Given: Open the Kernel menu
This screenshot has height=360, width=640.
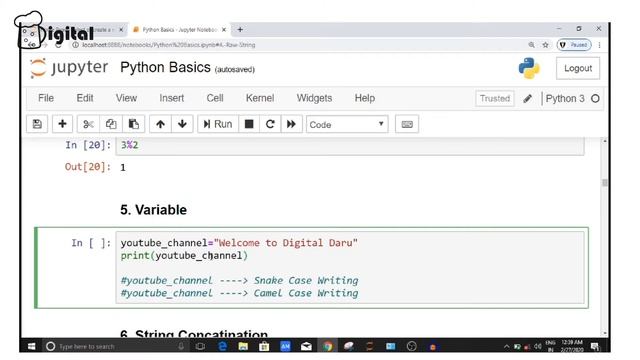Looking at the screenshot, I should tap(260, 98).
